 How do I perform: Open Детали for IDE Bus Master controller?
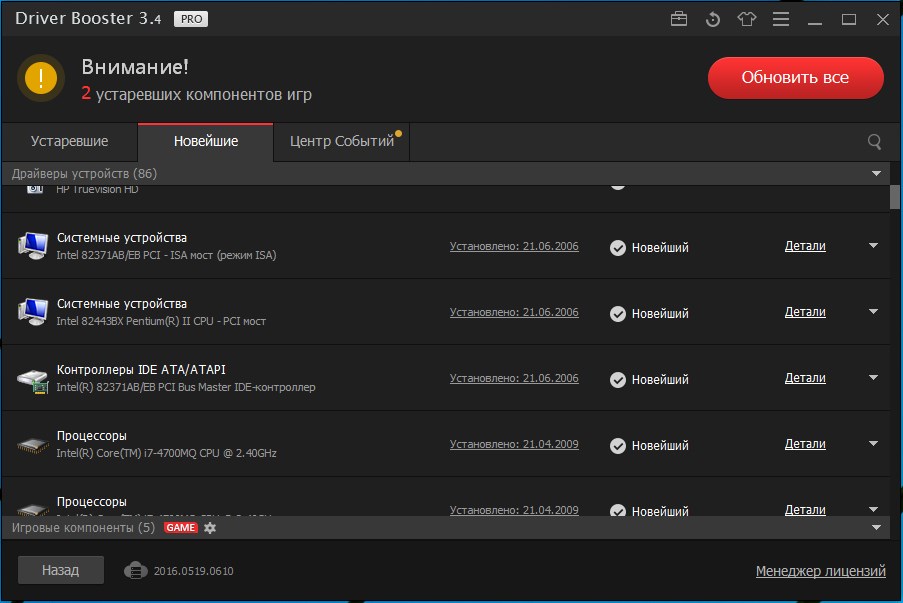point(805,378)
